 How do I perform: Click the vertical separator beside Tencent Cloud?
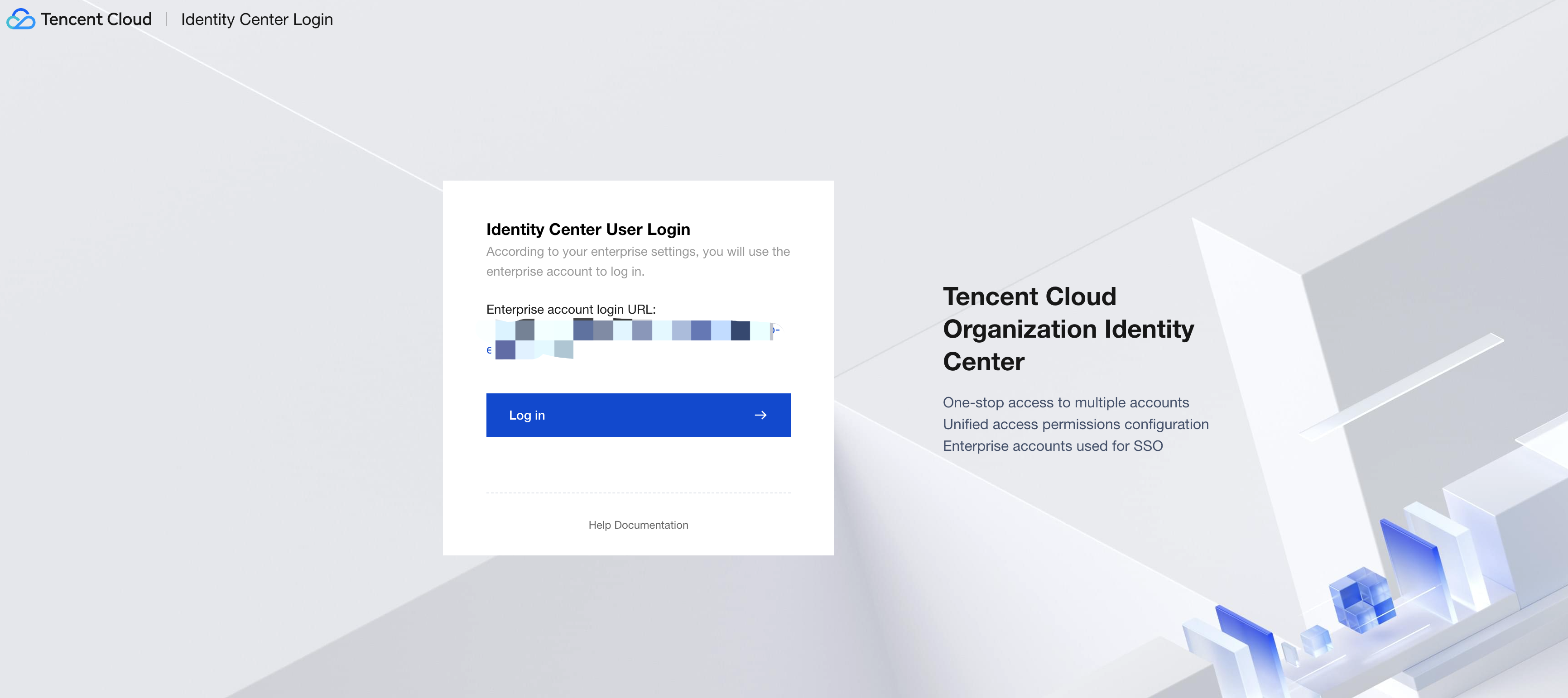coord(166,19)
